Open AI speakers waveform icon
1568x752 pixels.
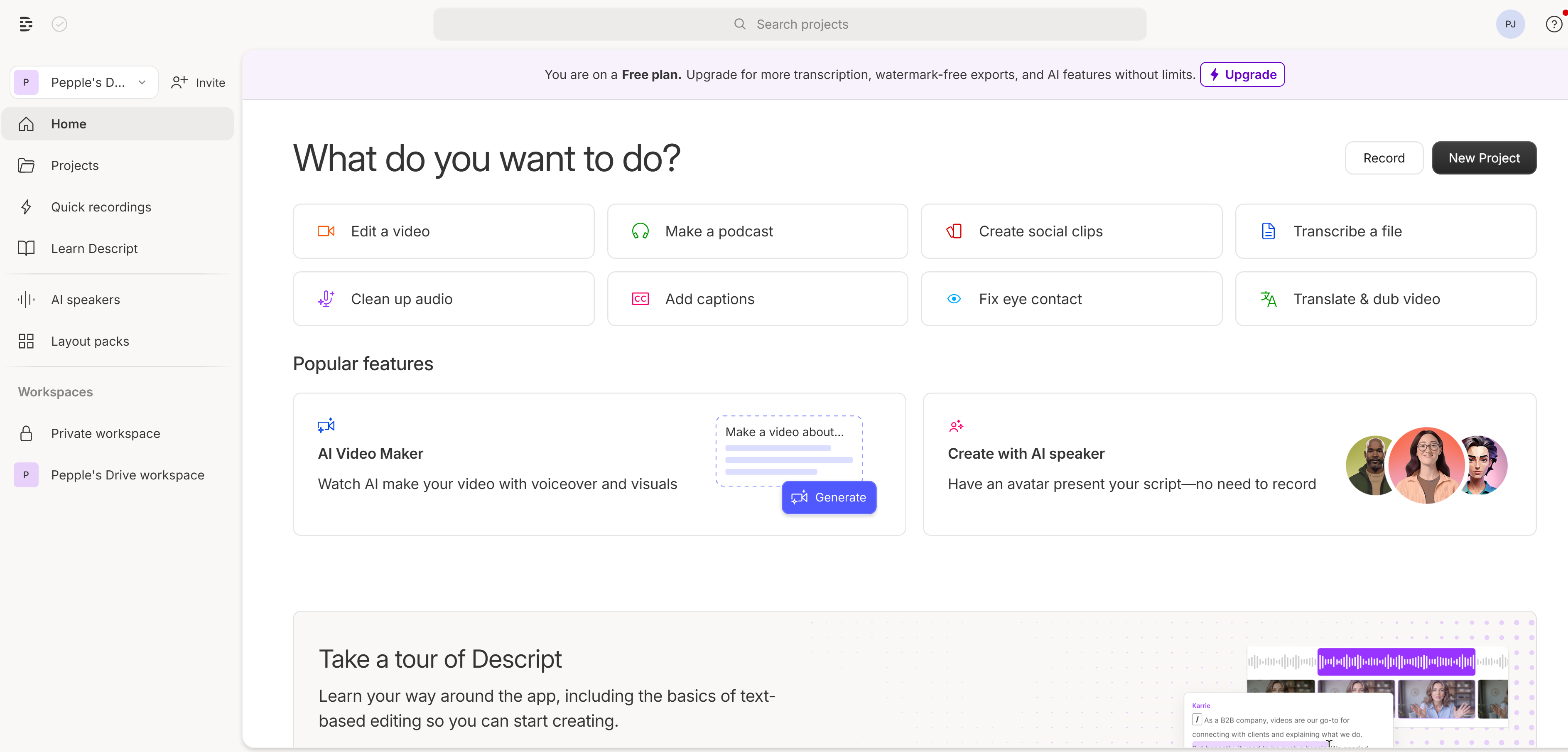click(26, 300)
